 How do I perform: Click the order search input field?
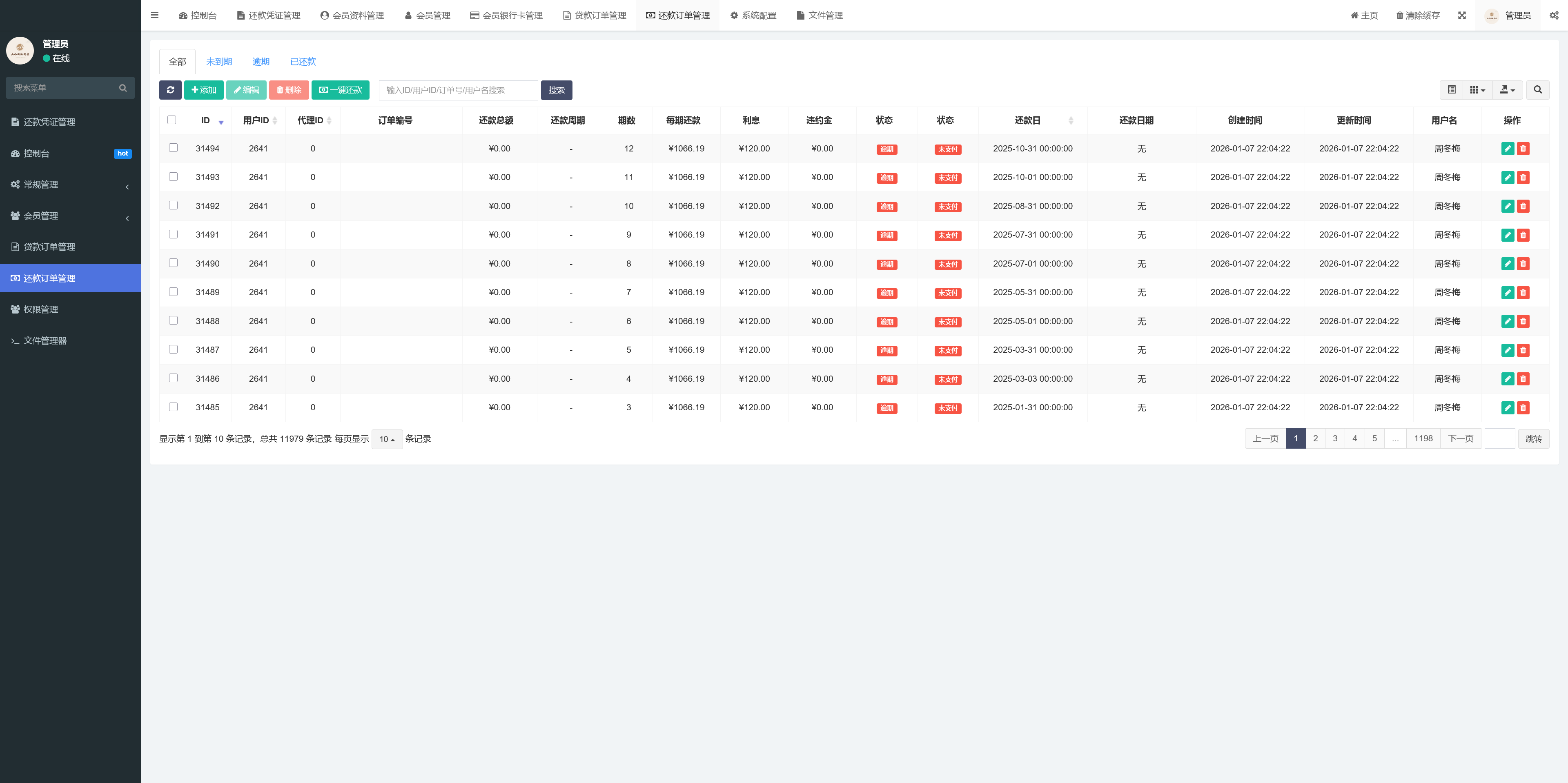tap(458, 90)
